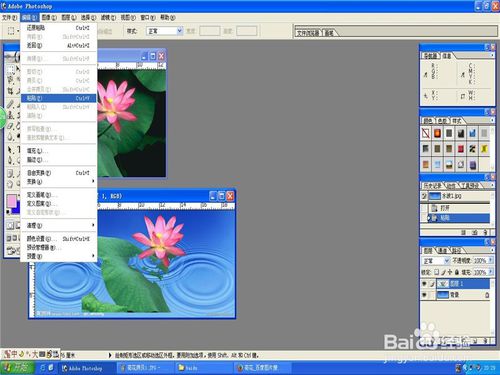The height and width of the screenshot is (375, 500).
Task: Open the Style (样式) dropdown in options bar
Action: (180, 31)
